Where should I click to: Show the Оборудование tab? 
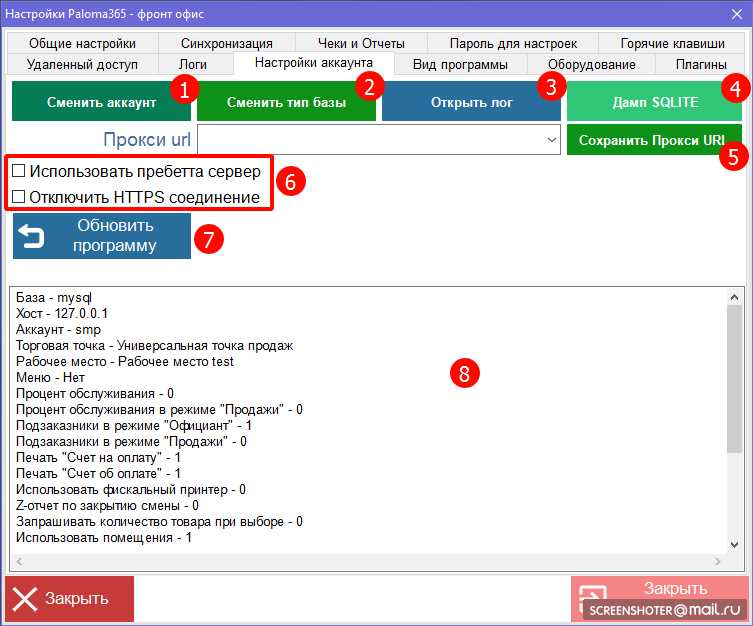(x=591, y=64)
